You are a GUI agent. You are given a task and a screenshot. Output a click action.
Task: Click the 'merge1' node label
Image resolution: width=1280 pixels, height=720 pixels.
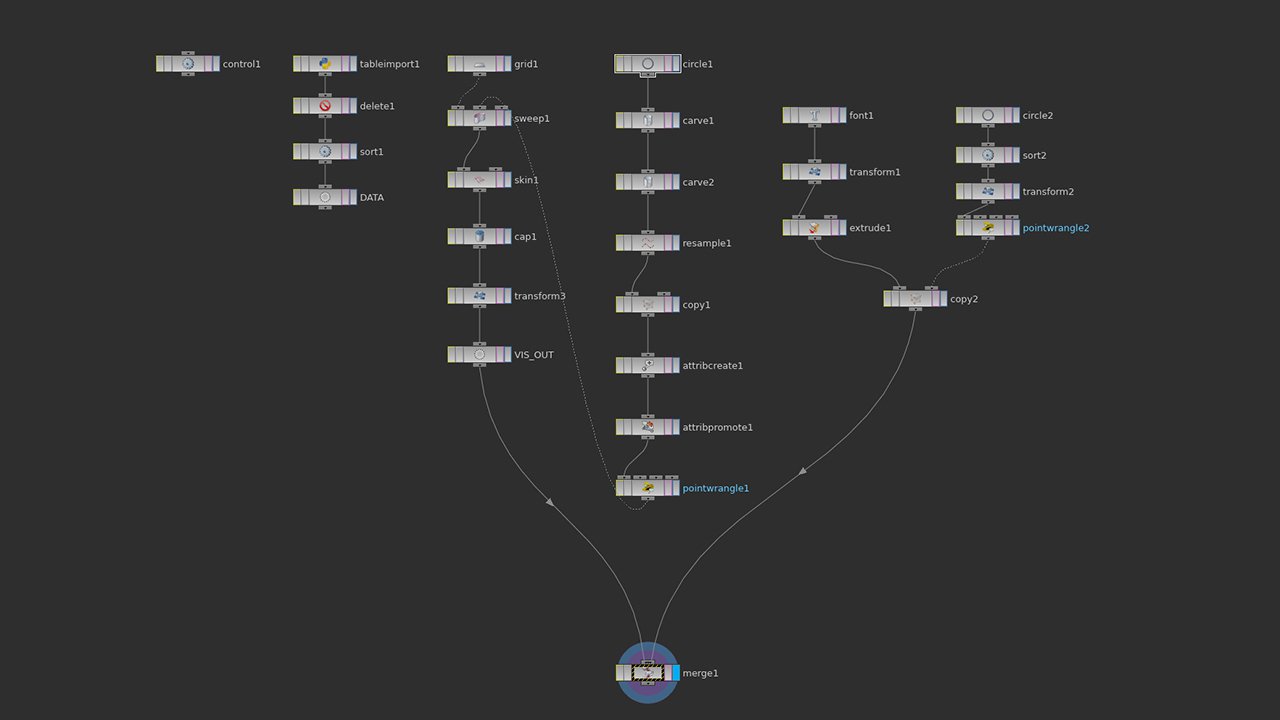(x=701, y=674)
